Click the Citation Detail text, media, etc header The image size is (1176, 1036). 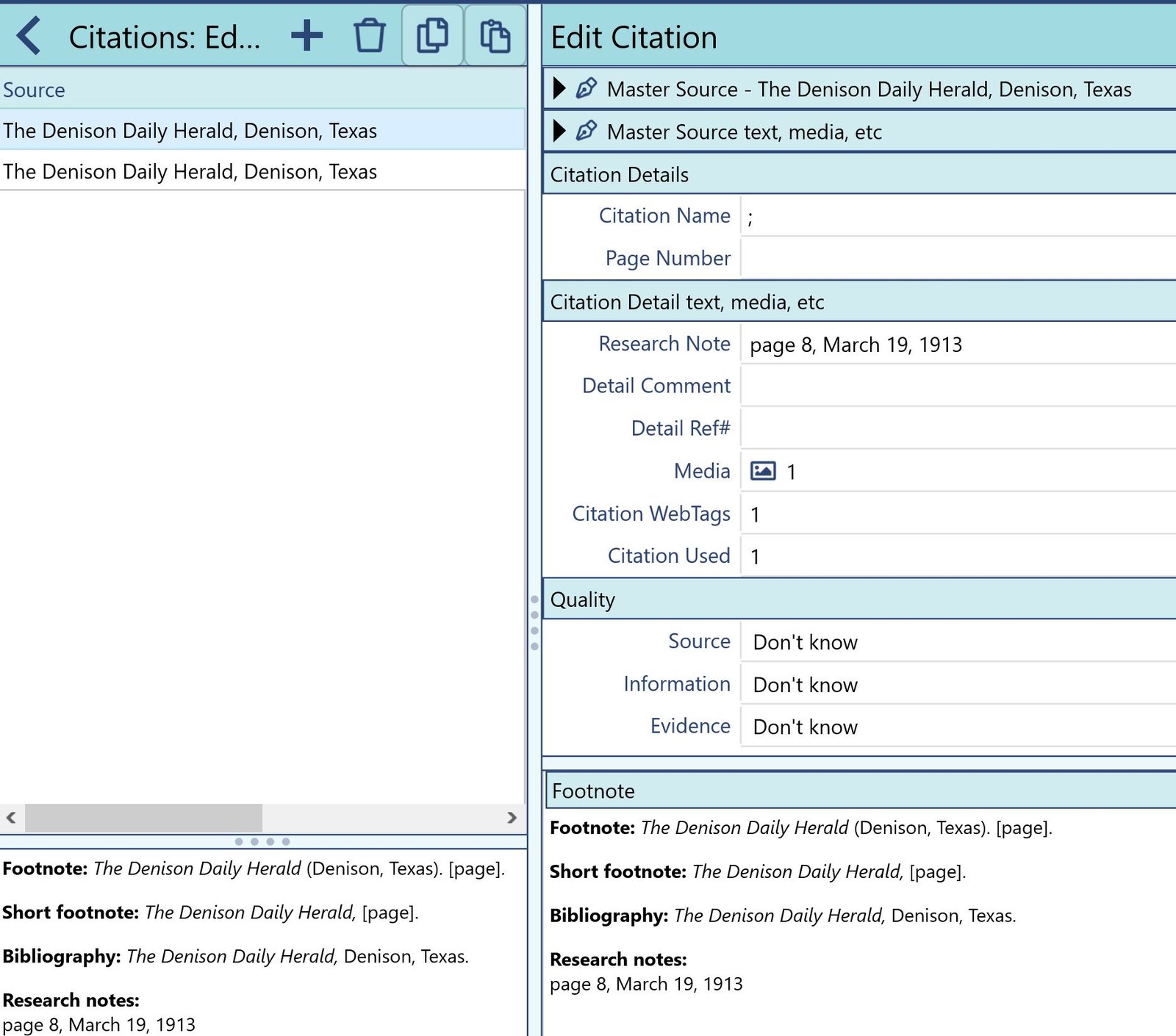859,301
